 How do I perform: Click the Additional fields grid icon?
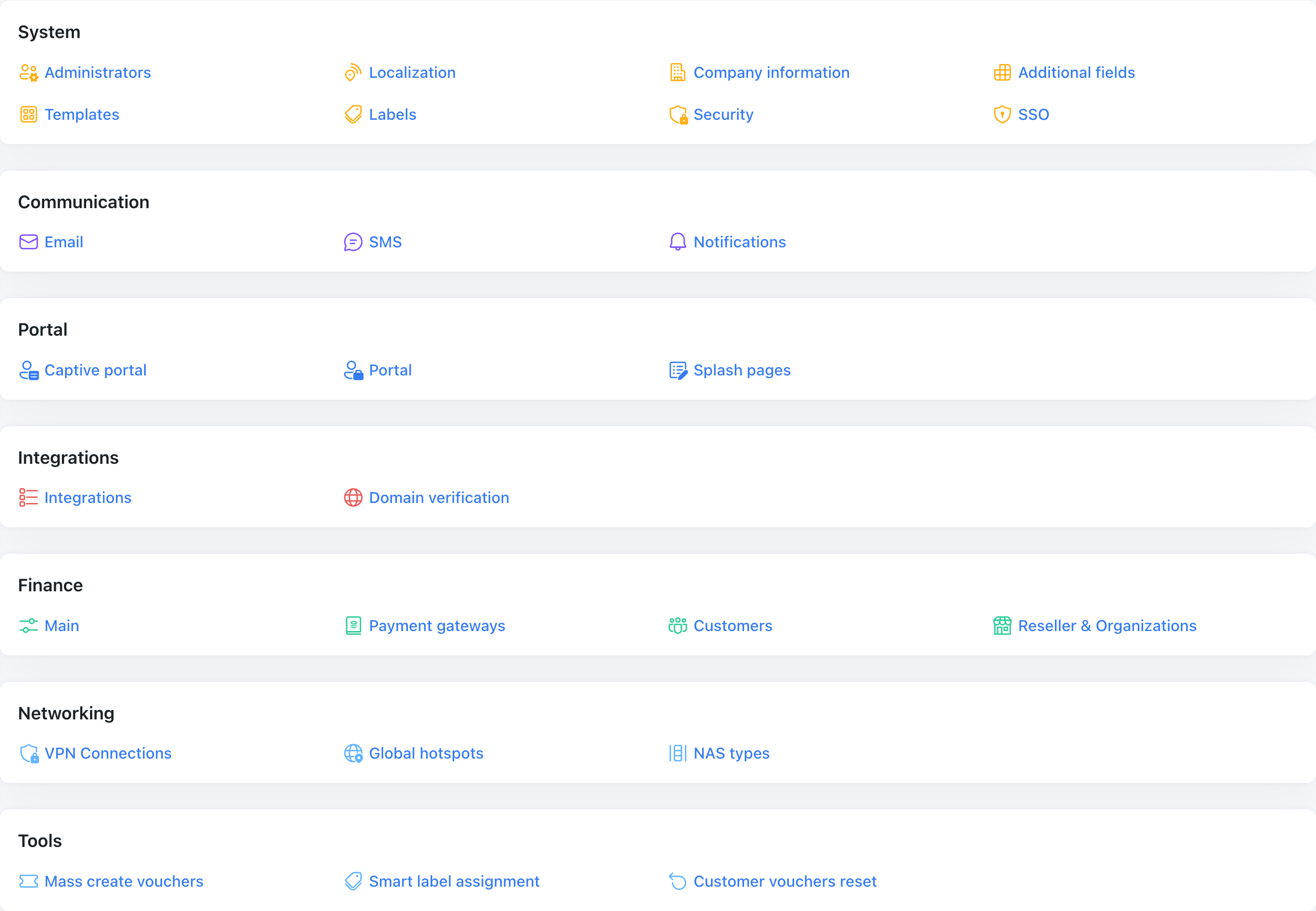pos(1002,72)
